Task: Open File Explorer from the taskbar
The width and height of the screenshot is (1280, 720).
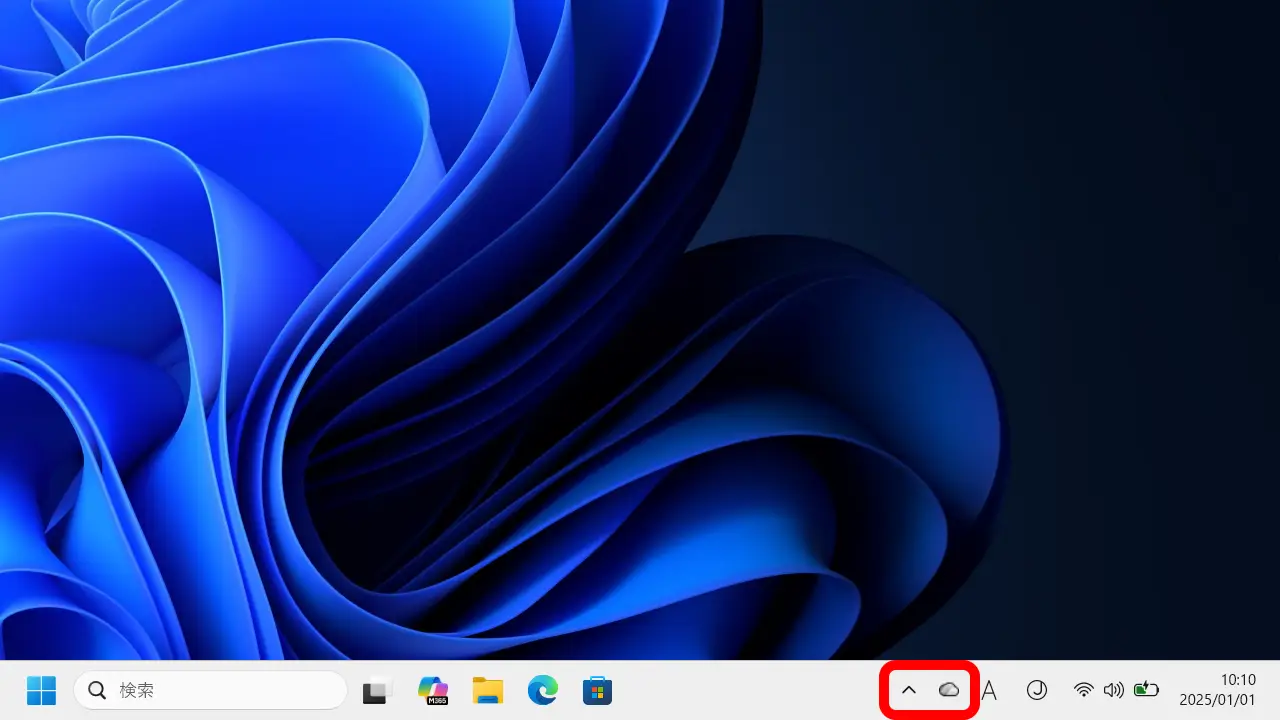Action: 488,690
